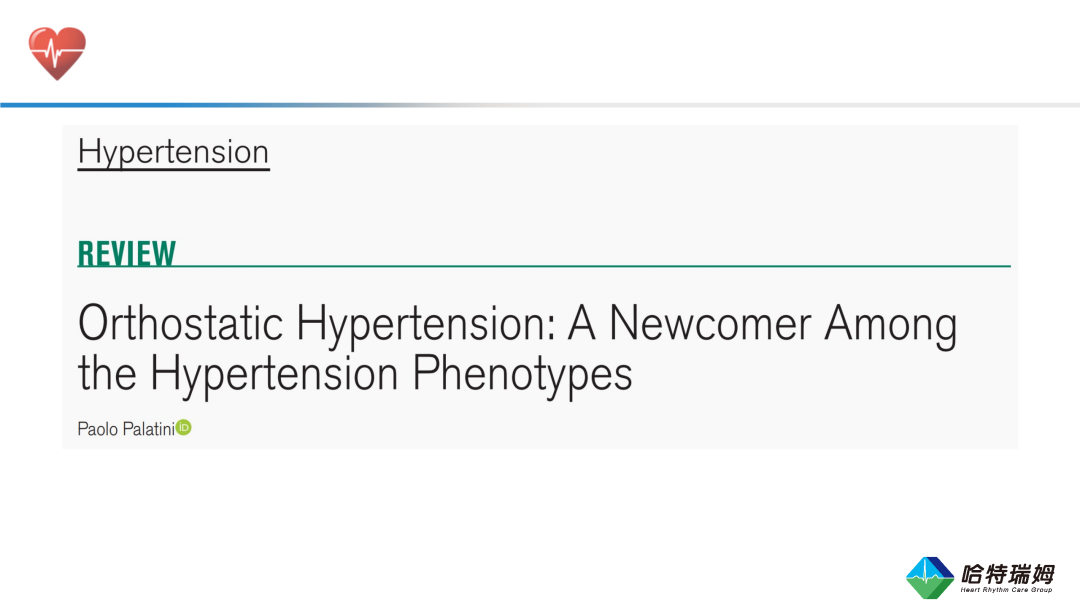Click the letter A in the title

click(581, 322)
